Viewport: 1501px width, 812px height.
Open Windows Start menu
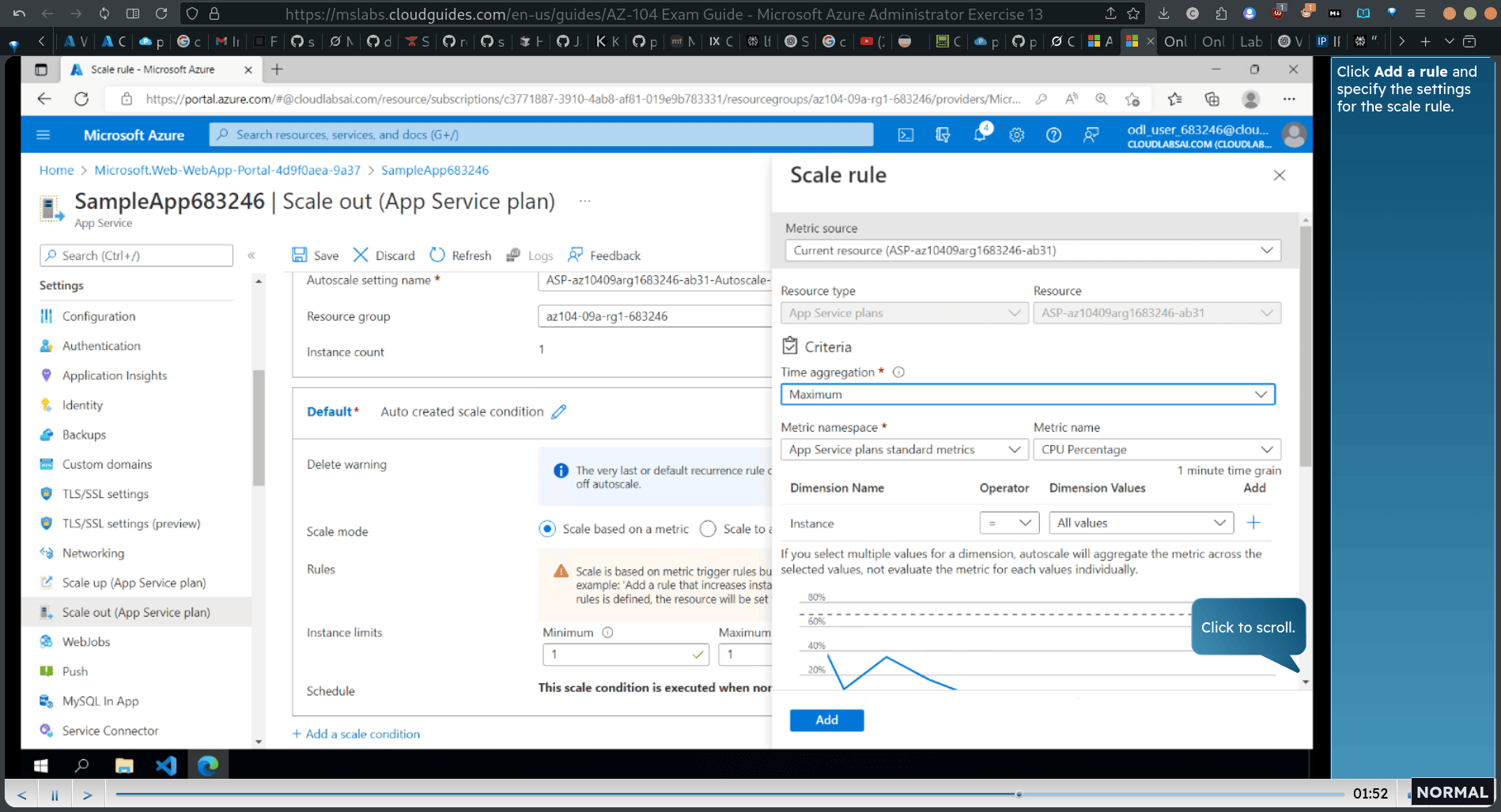(41, 765)
